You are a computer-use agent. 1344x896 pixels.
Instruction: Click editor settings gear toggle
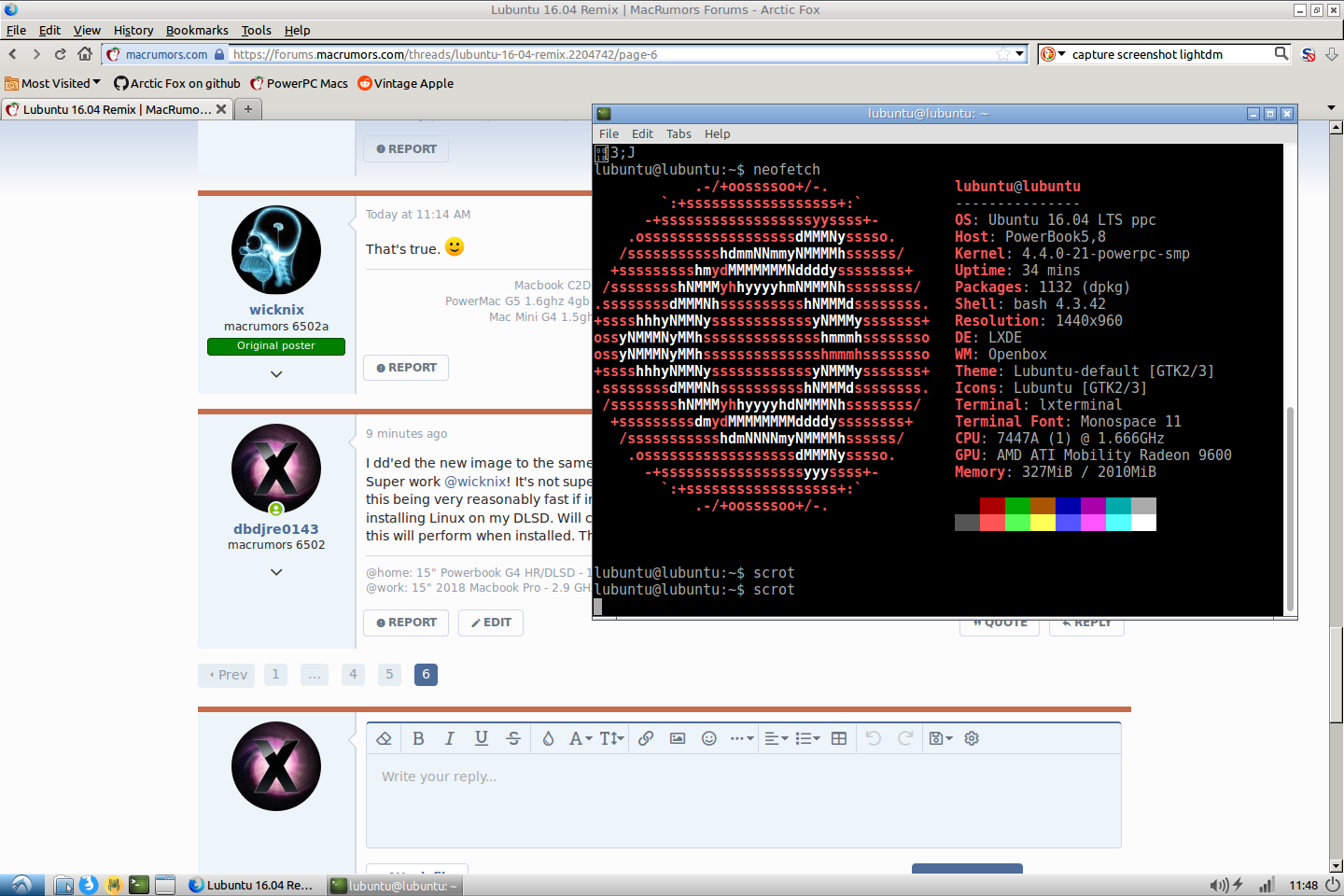click(x=972, y=738)
